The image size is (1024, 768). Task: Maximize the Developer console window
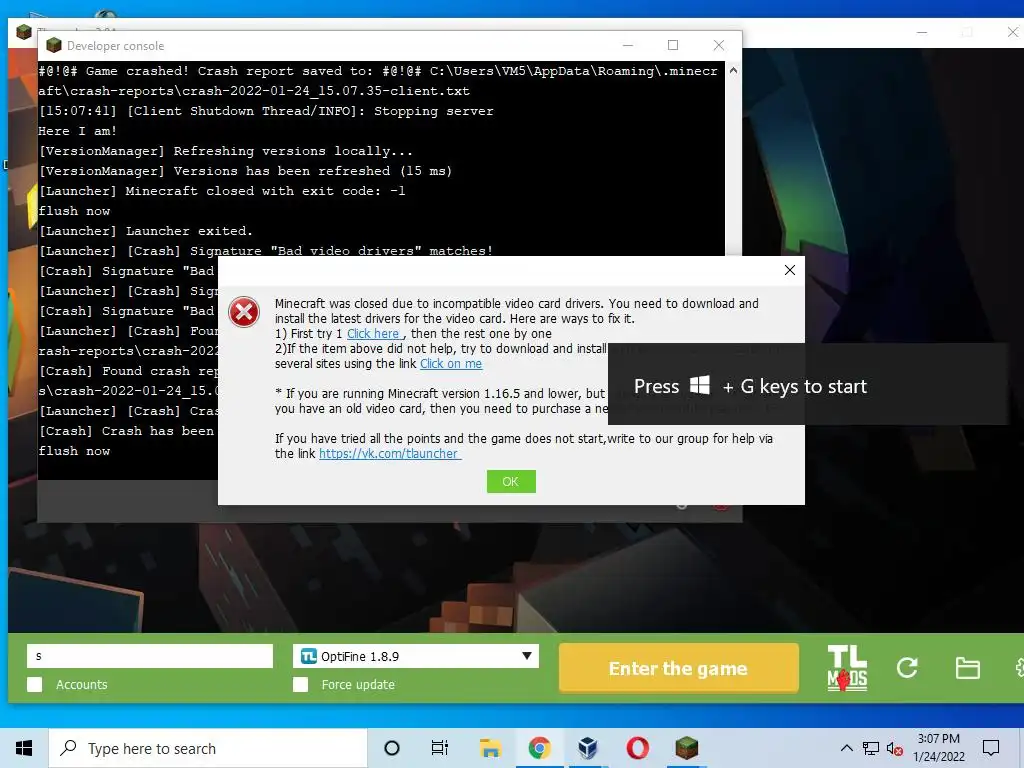[x=673, y=45]
